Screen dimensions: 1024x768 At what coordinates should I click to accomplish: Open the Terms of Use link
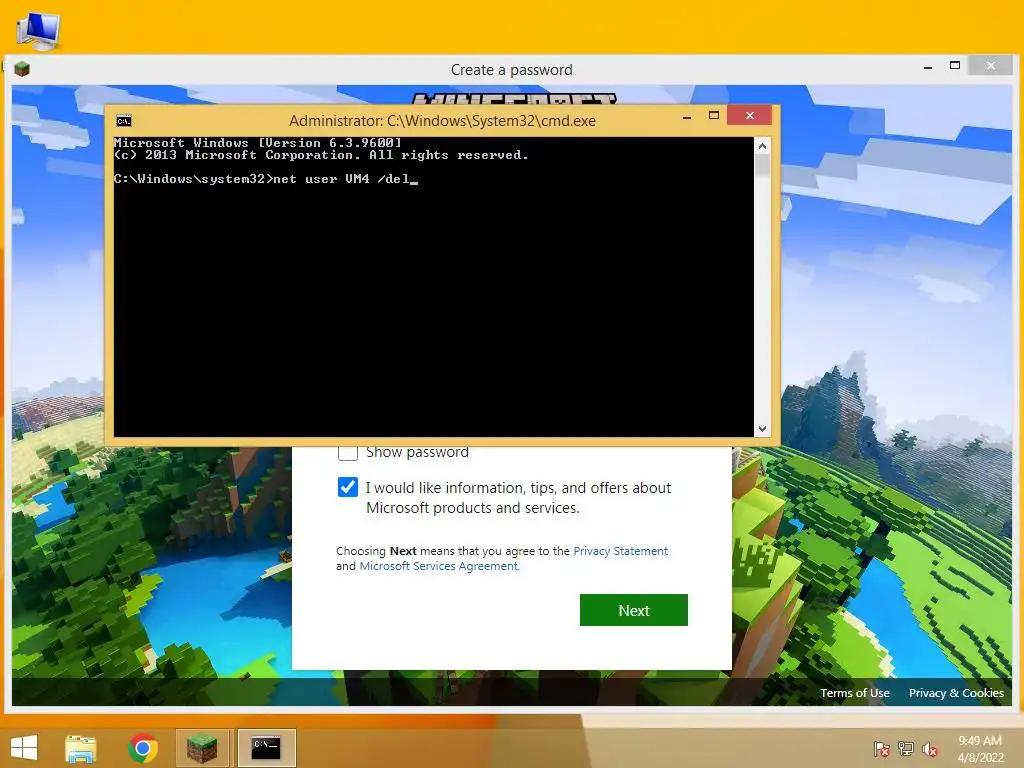(854, 693)
